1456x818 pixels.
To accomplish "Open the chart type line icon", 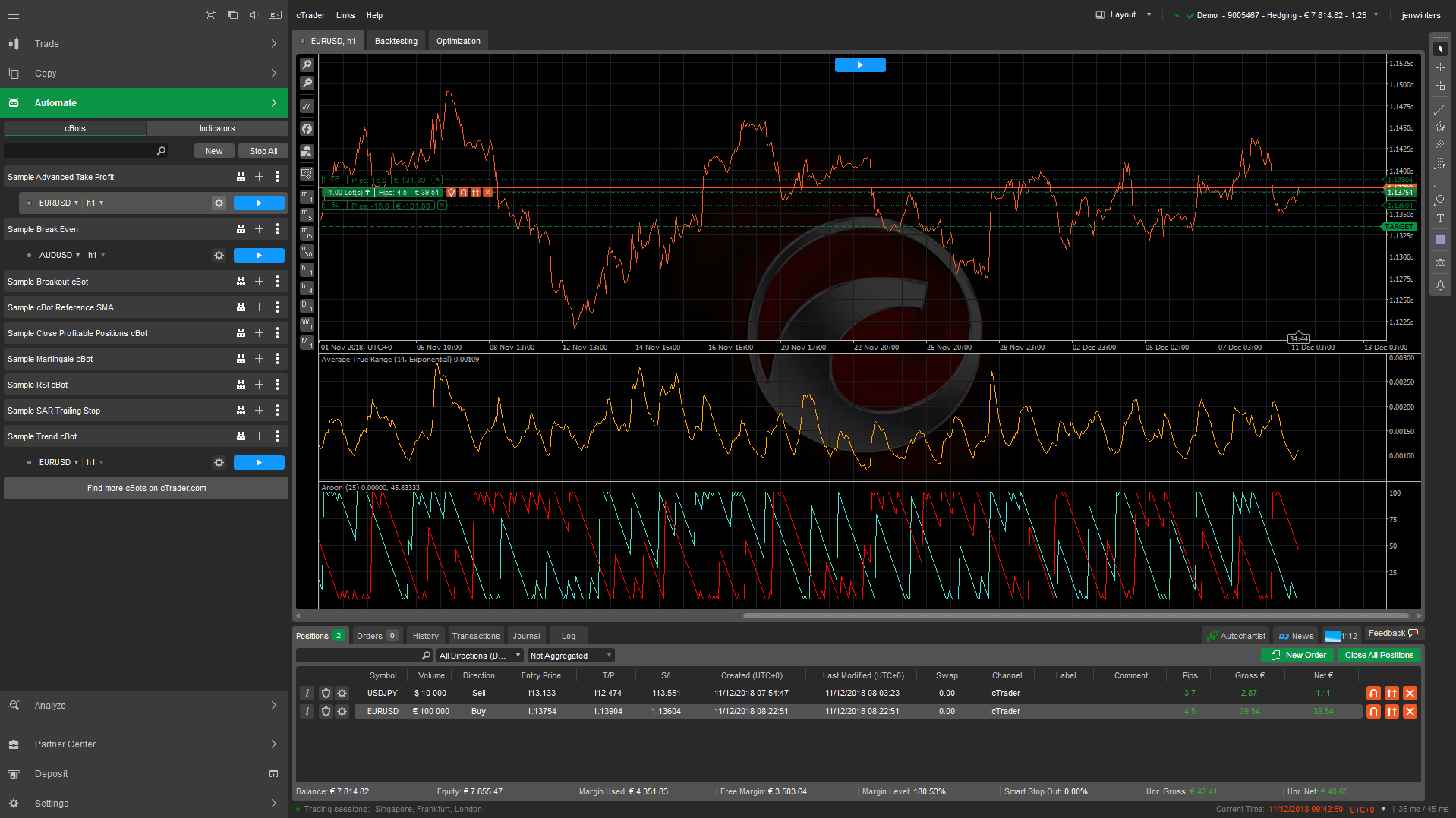I will 307,106.
